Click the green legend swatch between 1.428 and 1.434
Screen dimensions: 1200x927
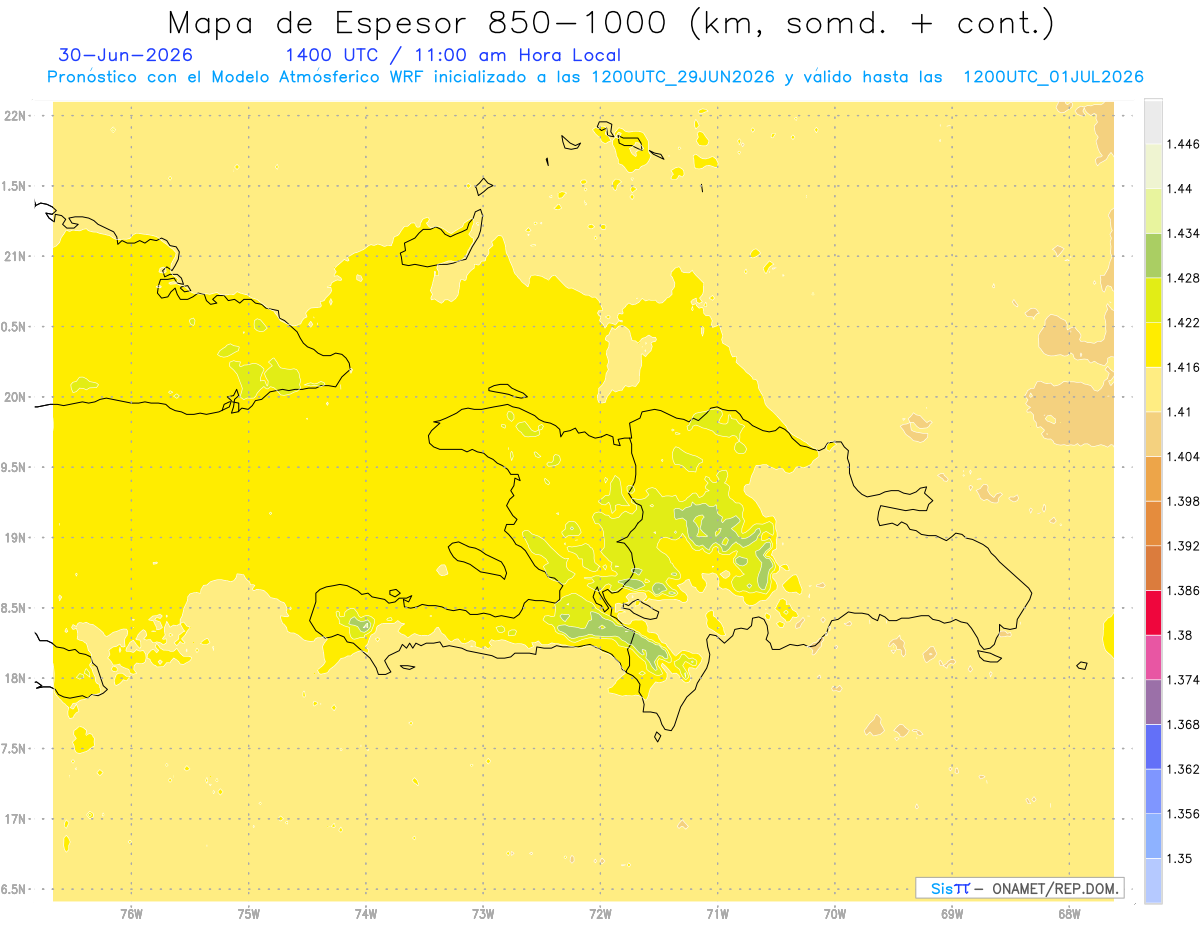pos(1153,255)
